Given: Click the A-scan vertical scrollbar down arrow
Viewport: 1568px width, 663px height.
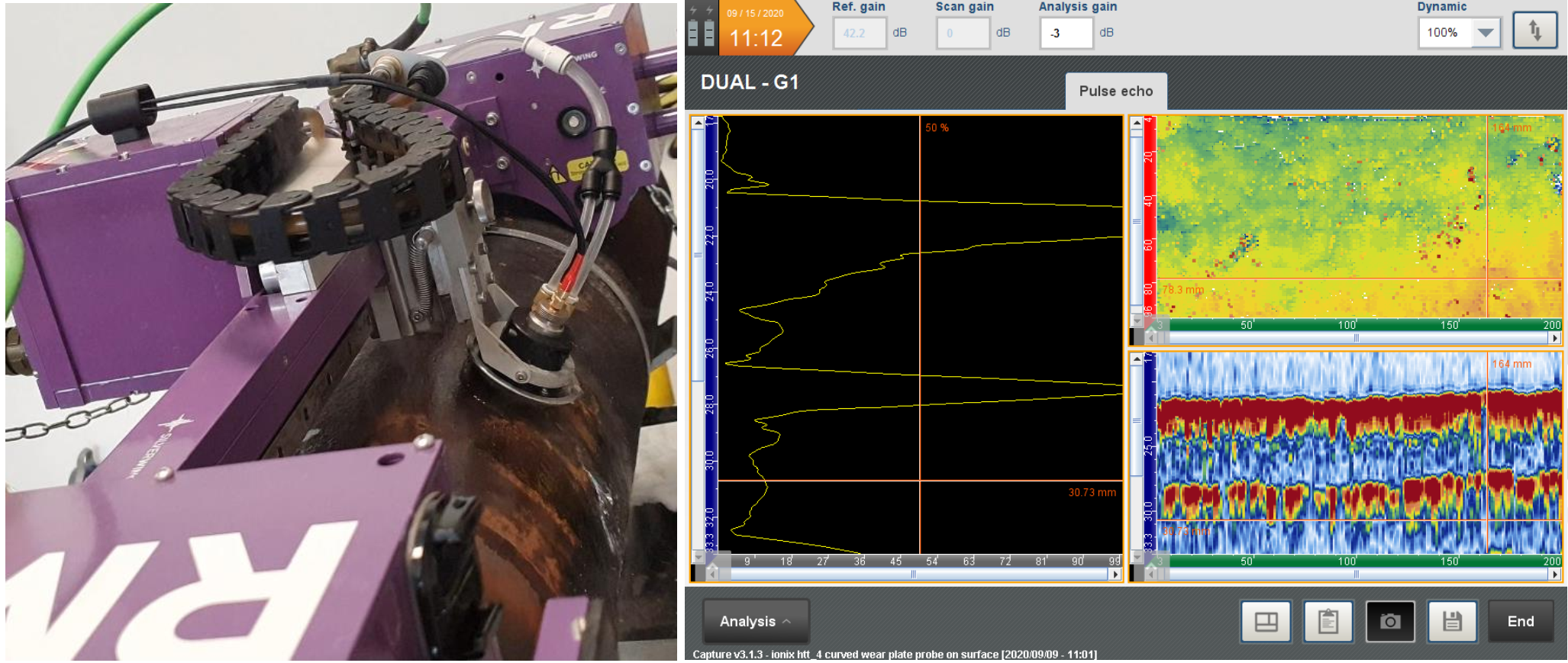Looking at the screenshot, I should (x=698, y=558).
